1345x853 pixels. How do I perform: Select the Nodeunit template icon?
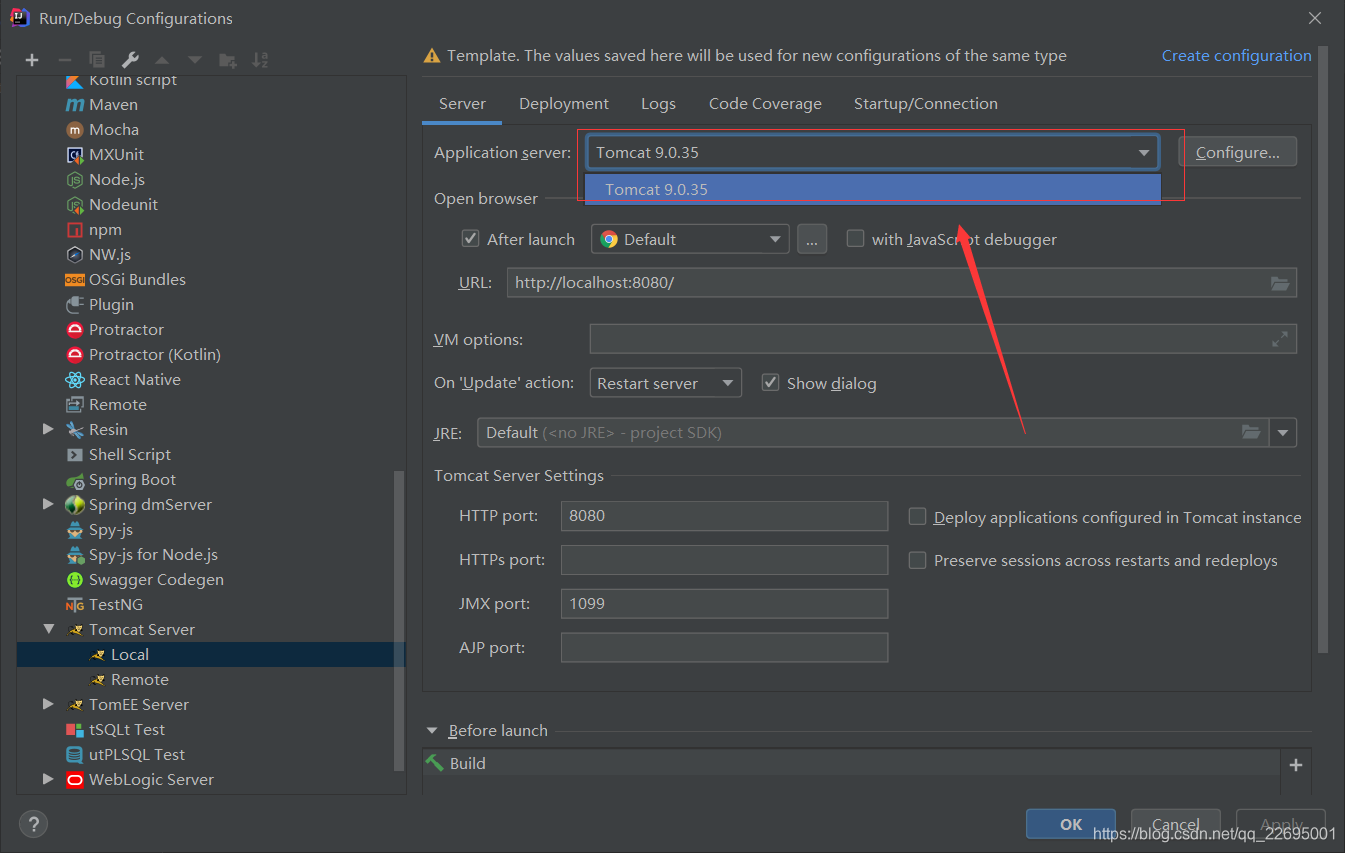[x=75, y=205]
